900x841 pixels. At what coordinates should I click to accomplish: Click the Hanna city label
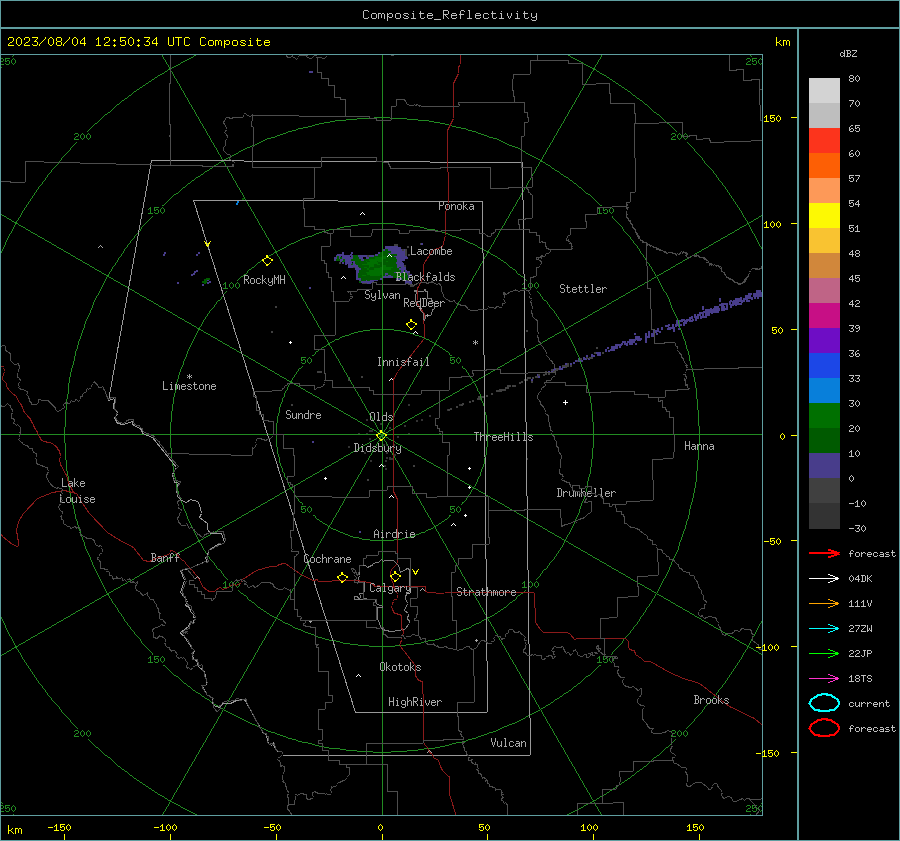(699, 446)
